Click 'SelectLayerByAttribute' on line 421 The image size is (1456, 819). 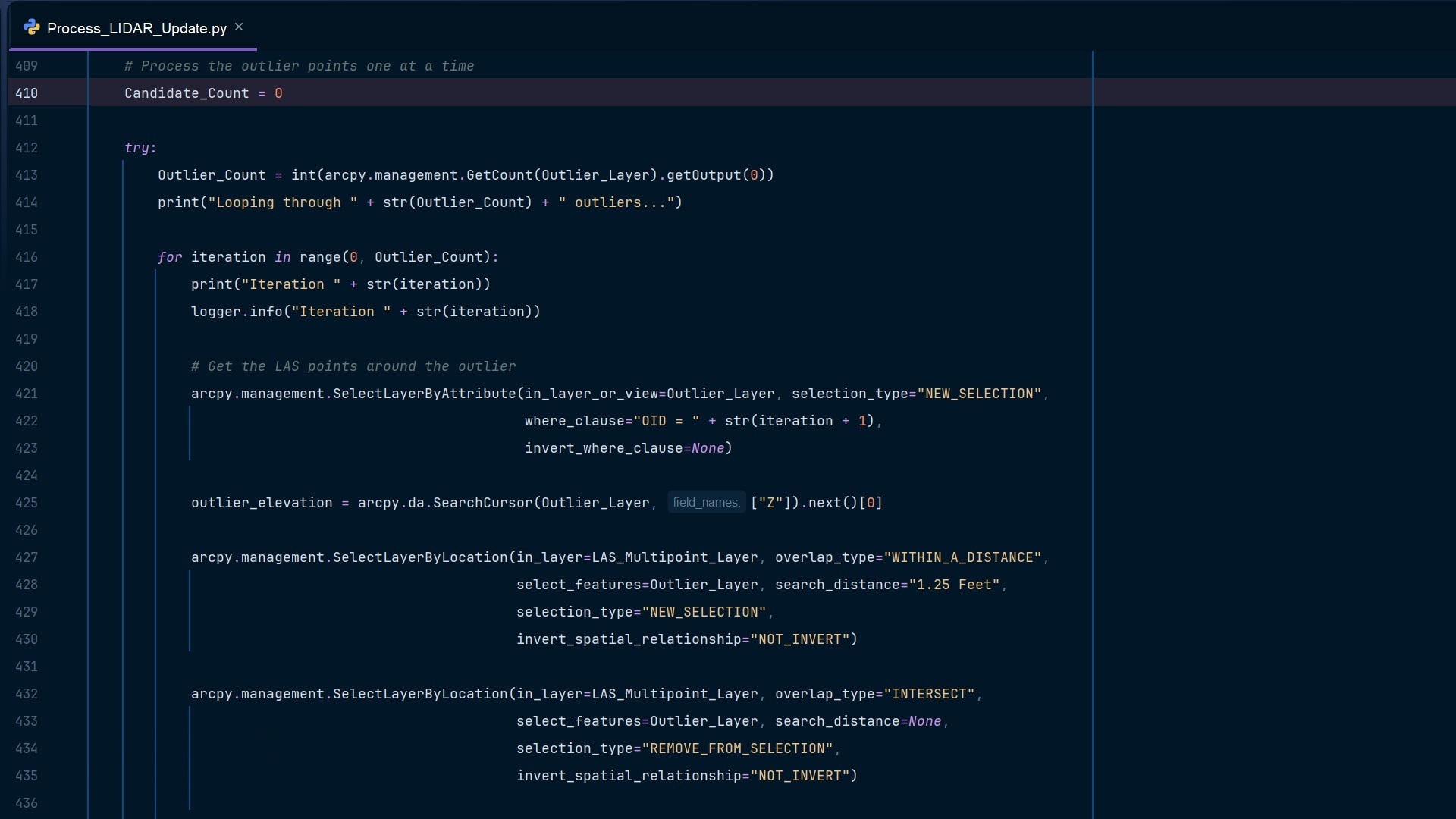[x=424, y=394]
